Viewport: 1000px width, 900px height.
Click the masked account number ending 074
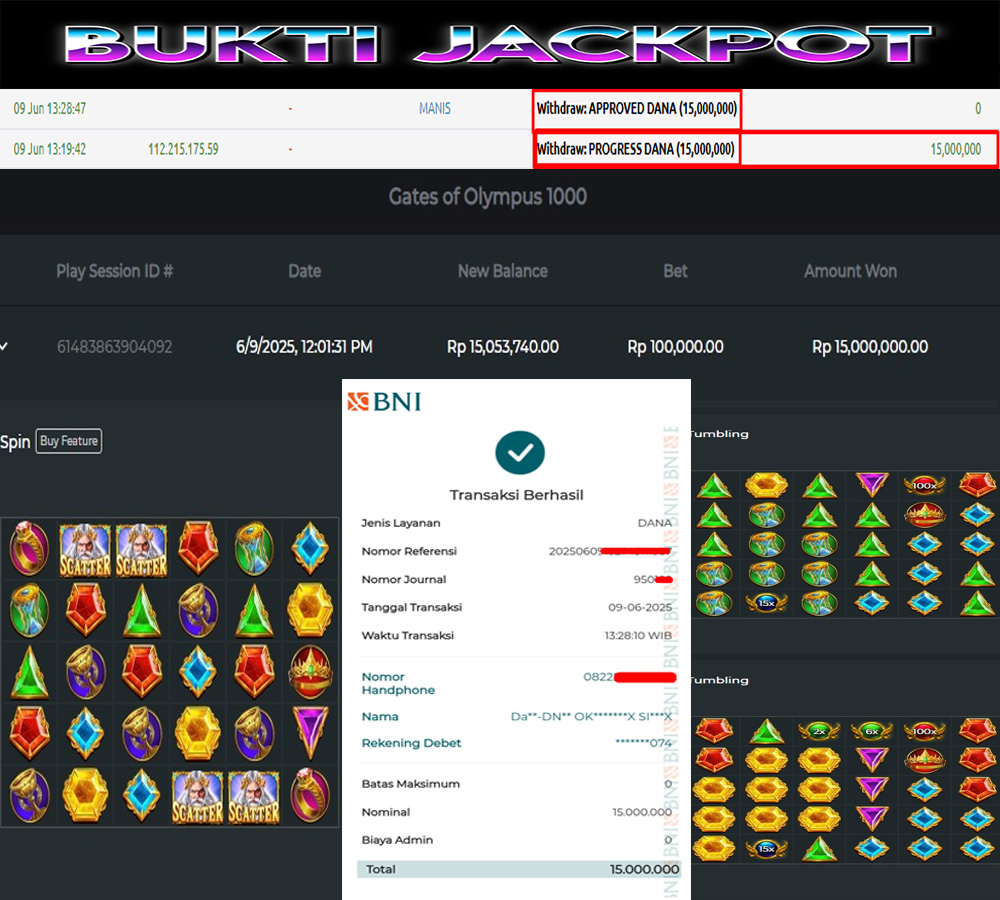click(643, 743)
